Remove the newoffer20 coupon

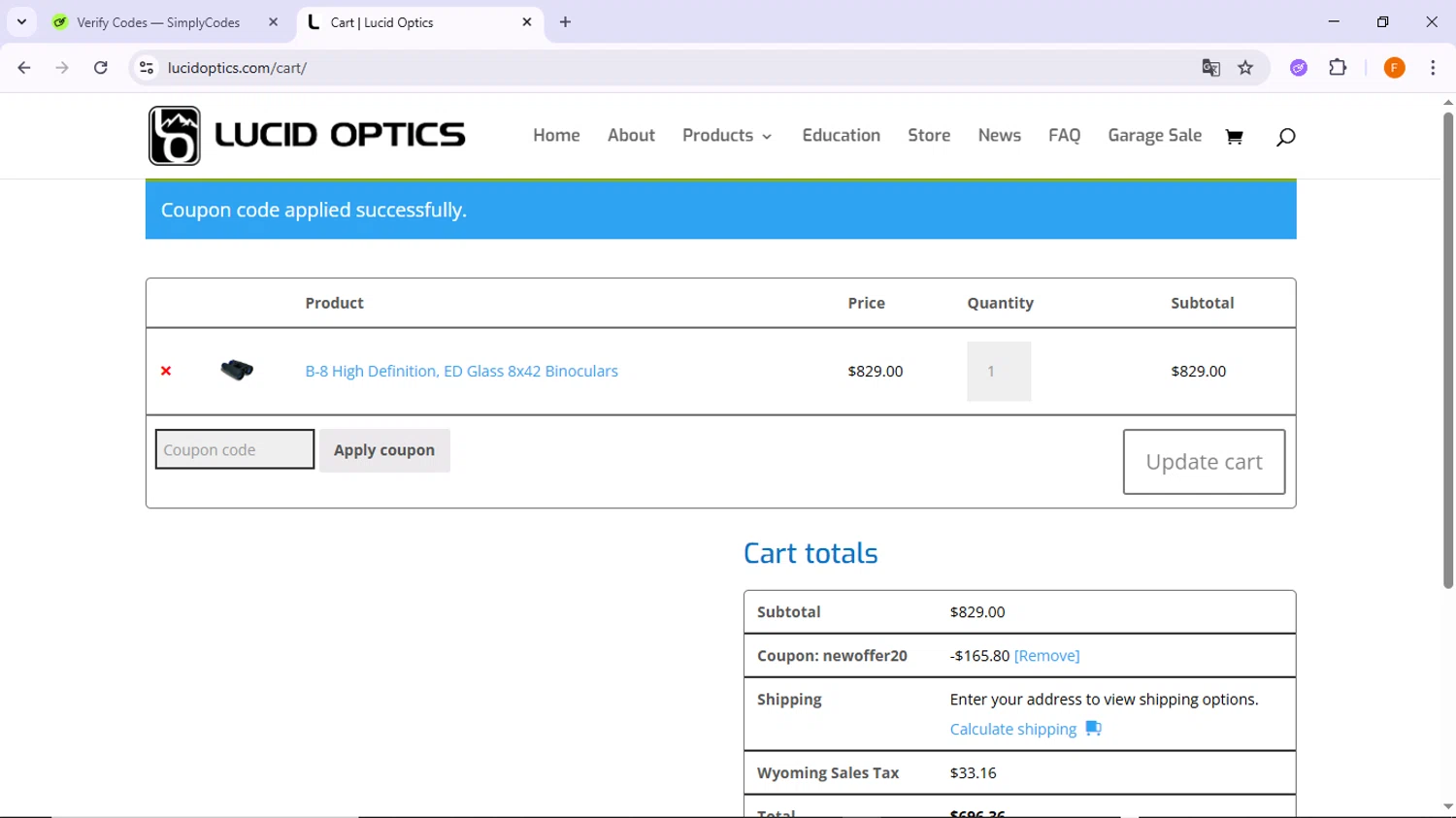[1046, 656]
